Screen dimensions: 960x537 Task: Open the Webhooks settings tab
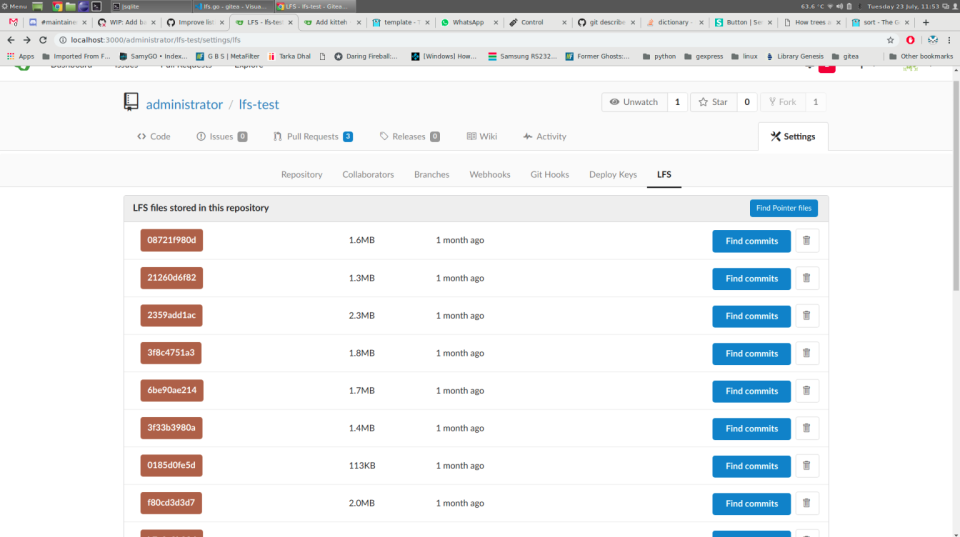(489, 174)
